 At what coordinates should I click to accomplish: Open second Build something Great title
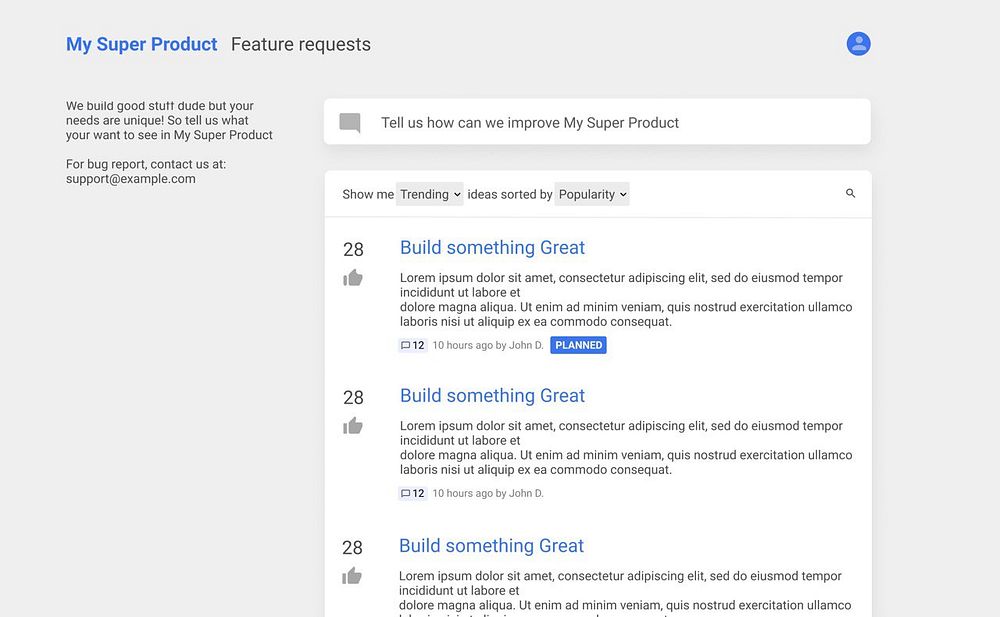tap(492, 395)
